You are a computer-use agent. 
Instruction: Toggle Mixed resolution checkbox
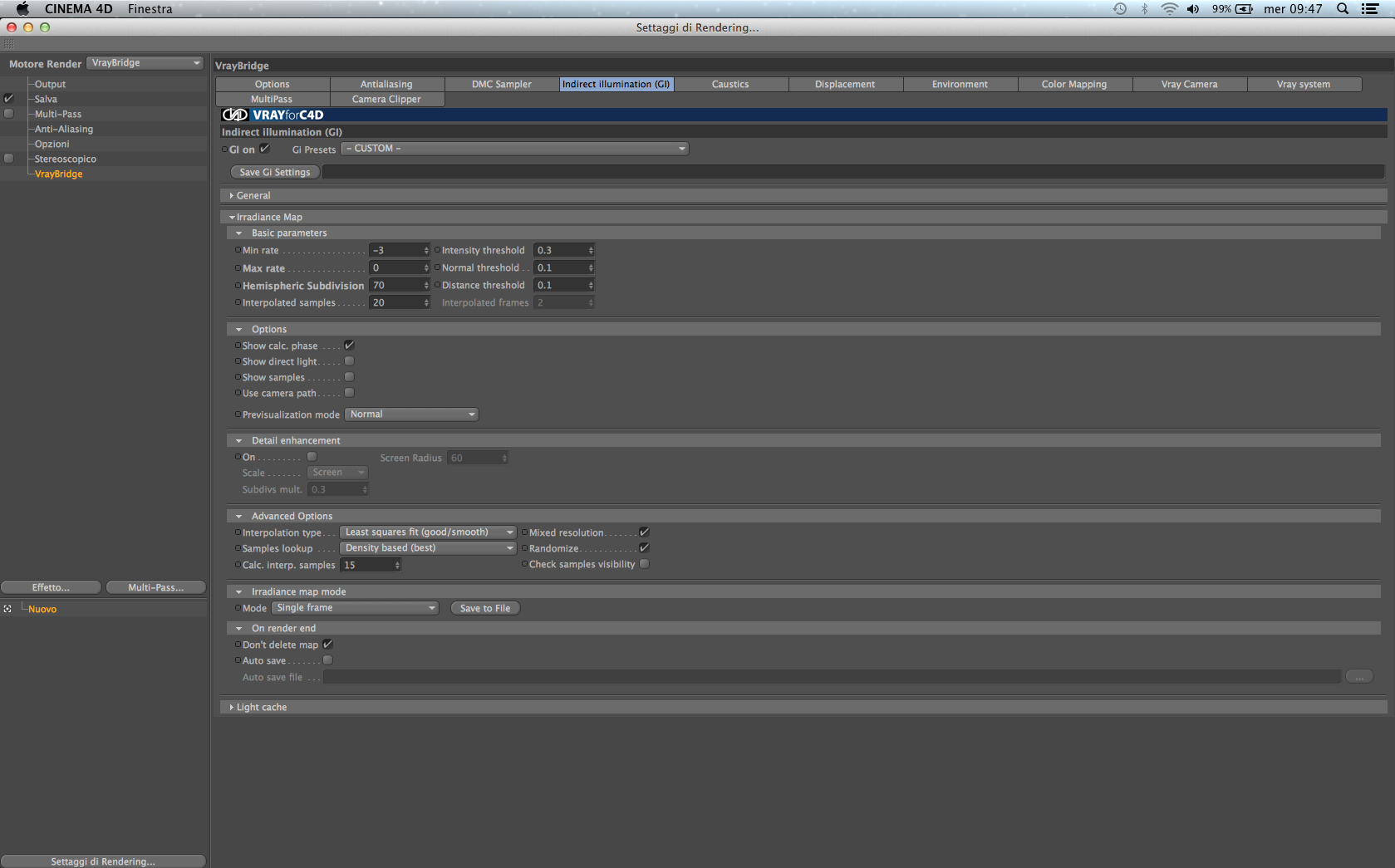(644, 532)
